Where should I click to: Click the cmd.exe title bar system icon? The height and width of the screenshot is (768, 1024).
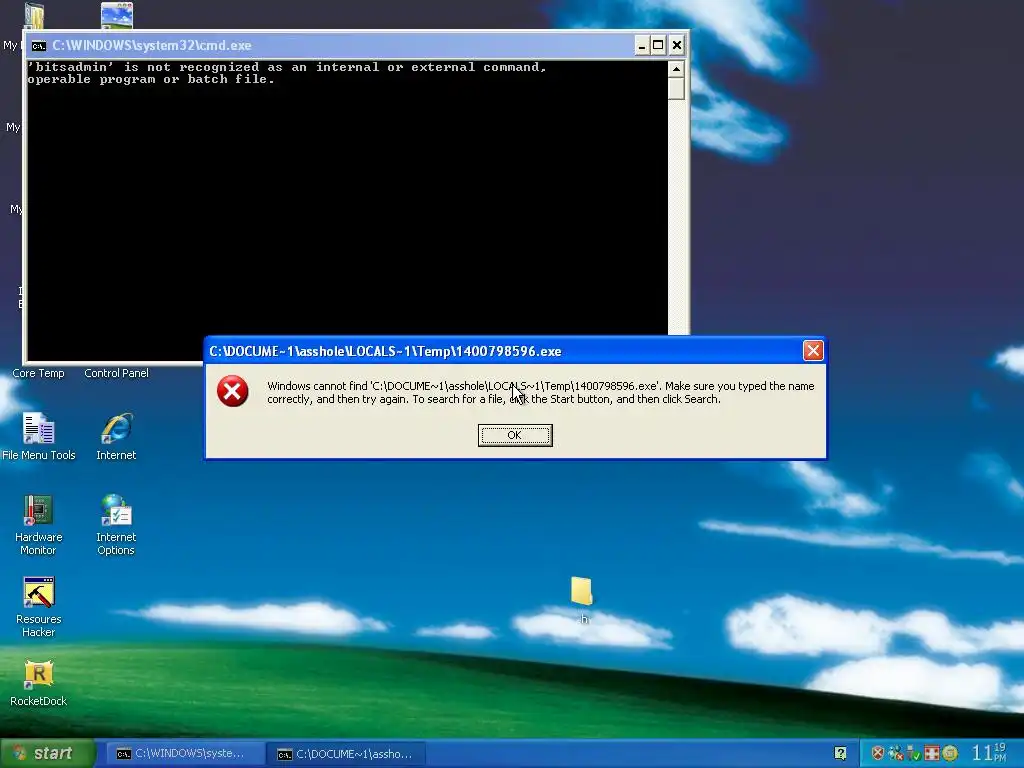pyautogui.click(x=39, y=46)
